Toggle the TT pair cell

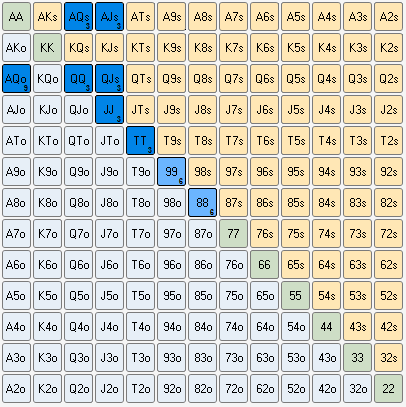[140, 141]
